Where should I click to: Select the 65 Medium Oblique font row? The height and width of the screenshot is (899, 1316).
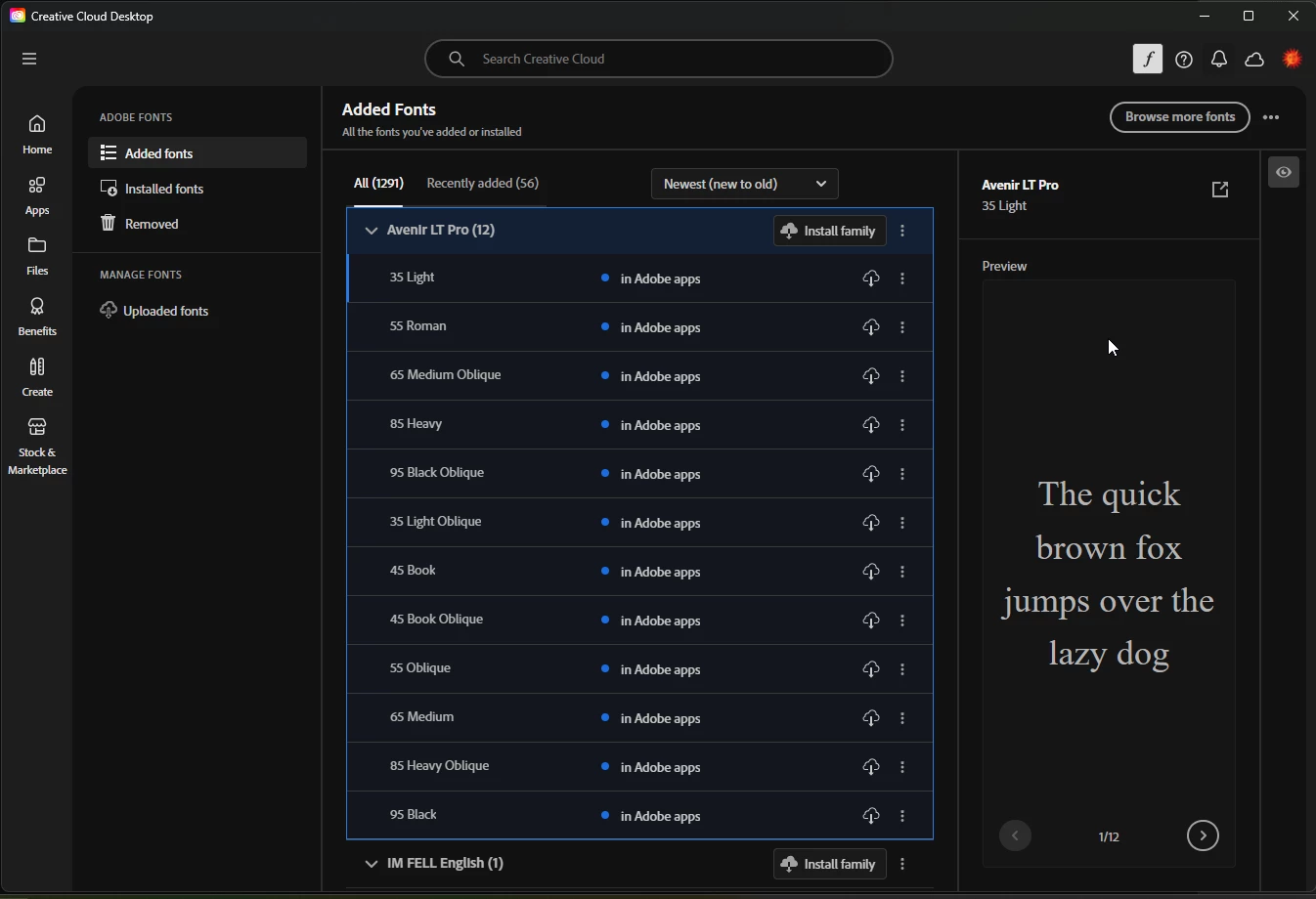[x=640, y=376]
